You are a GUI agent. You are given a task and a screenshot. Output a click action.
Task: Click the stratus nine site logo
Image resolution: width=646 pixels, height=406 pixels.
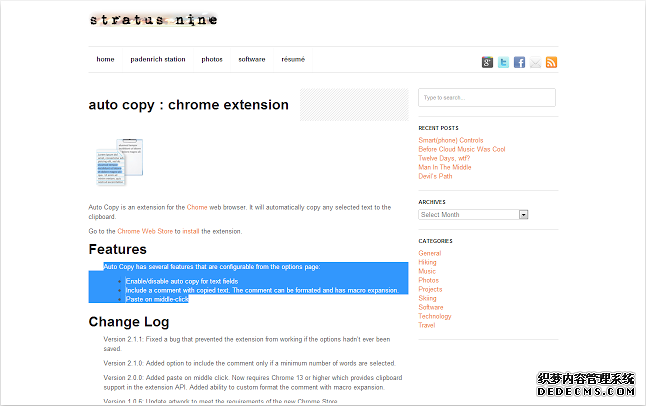click(153, 19)
